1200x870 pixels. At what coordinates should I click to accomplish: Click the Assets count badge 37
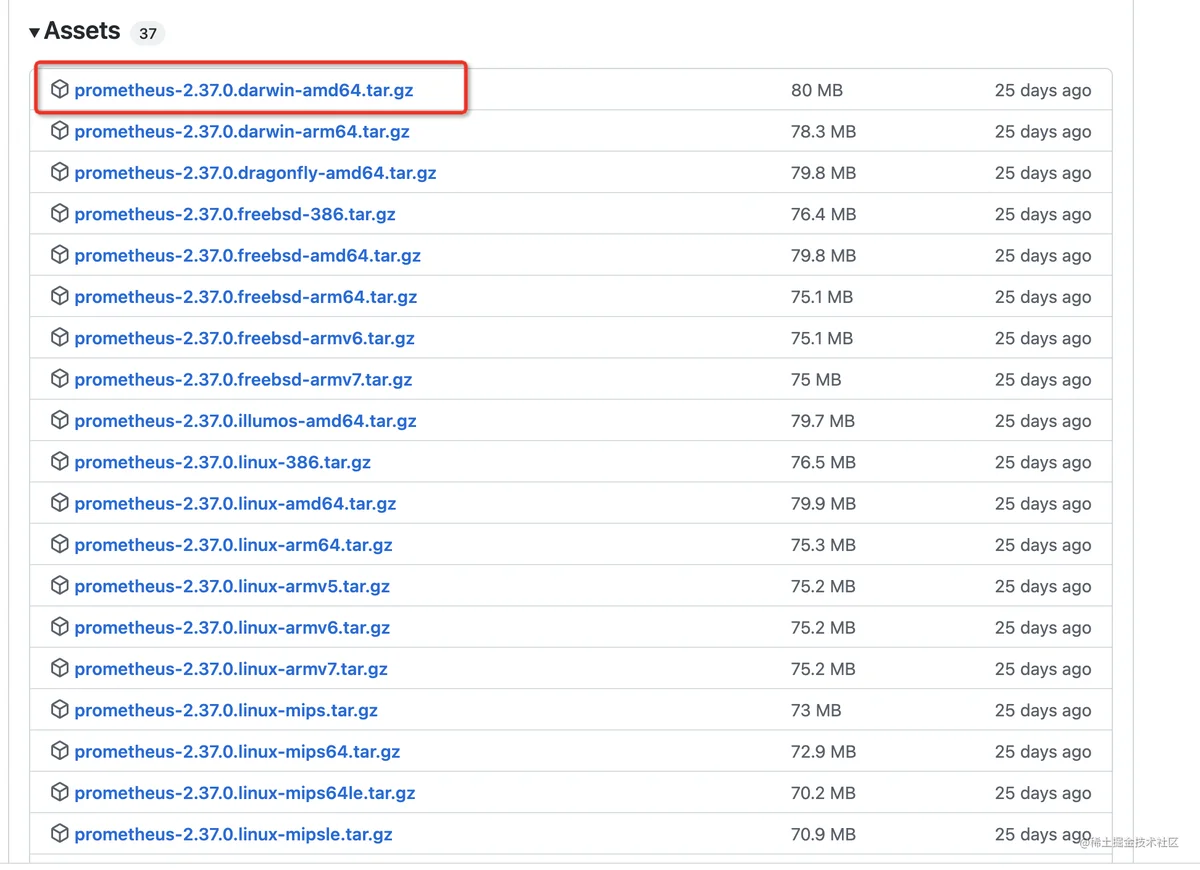pyautogui.click(x=148, y=33)
